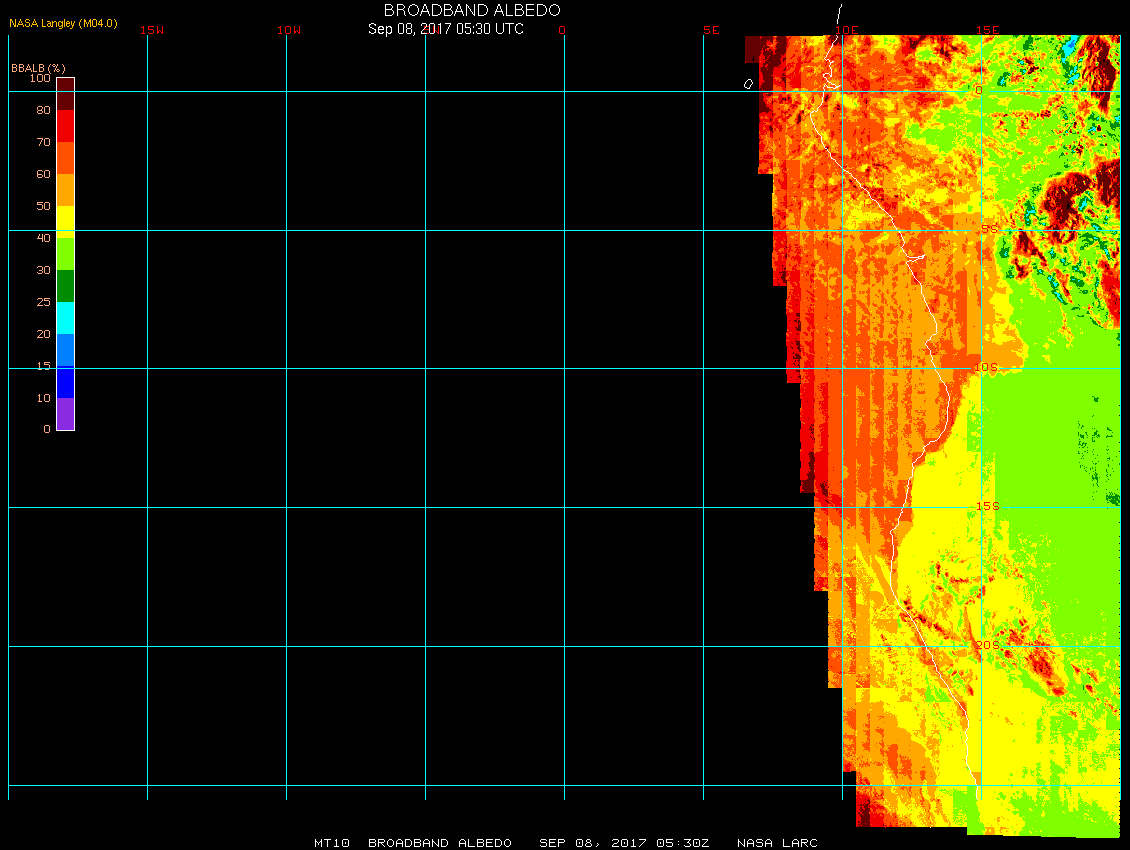This screenshot has height=850, width=1130.
Task: Click the 15S latitude label on map
Action: [986, 506]
